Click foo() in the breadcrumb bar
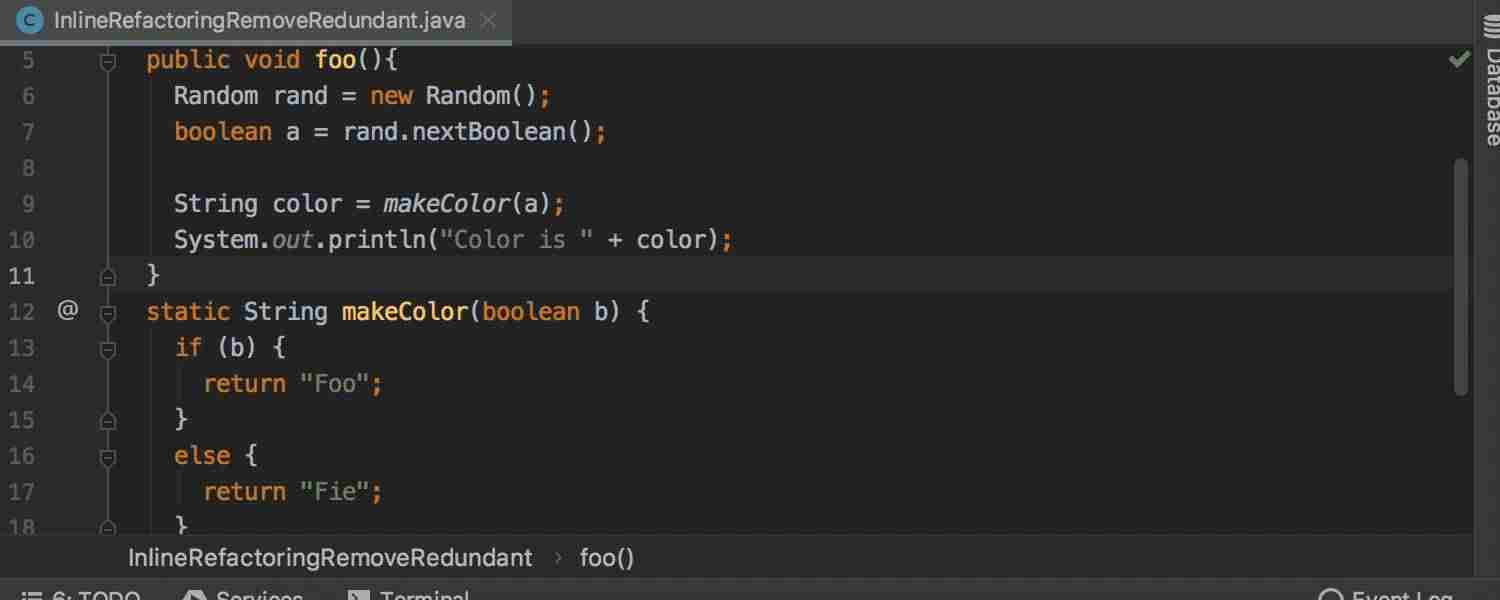 click(607, 558)
